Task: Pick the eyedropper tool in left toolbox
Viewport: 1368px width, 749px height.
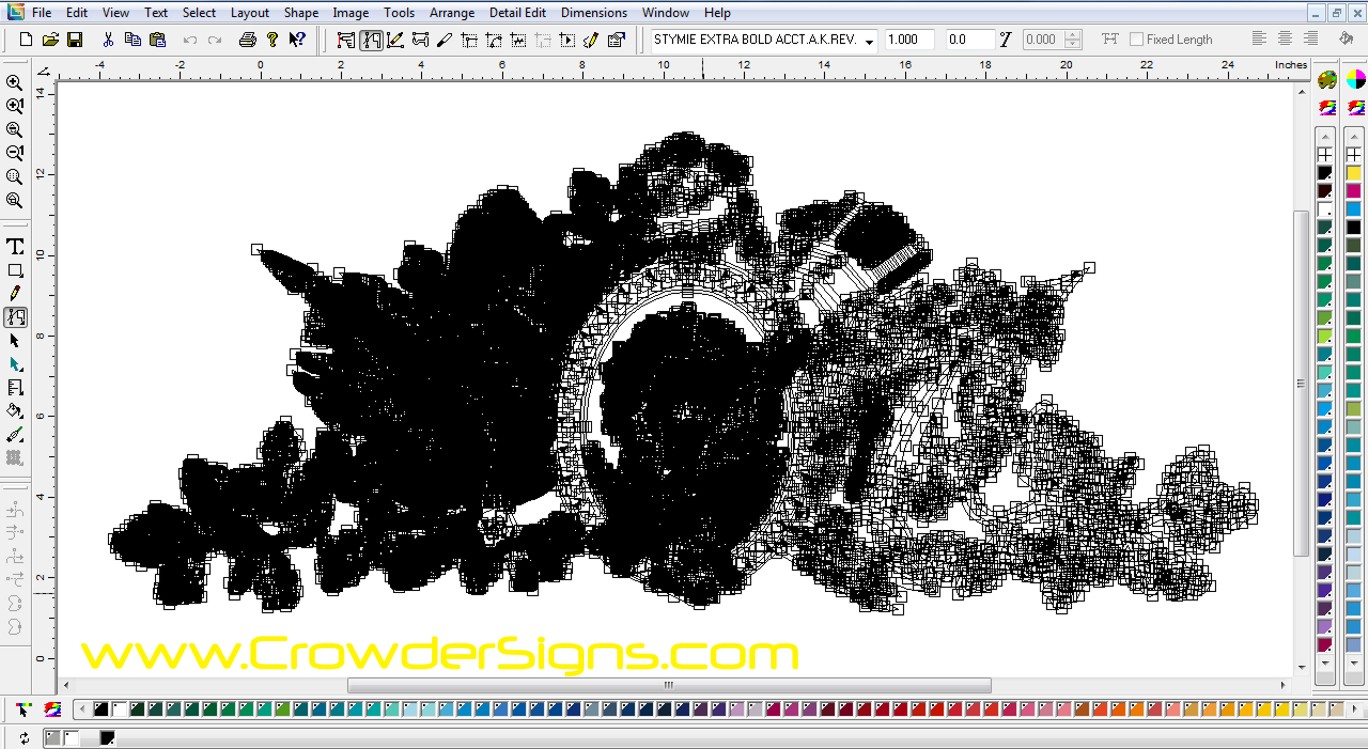Action: point(15,435)
